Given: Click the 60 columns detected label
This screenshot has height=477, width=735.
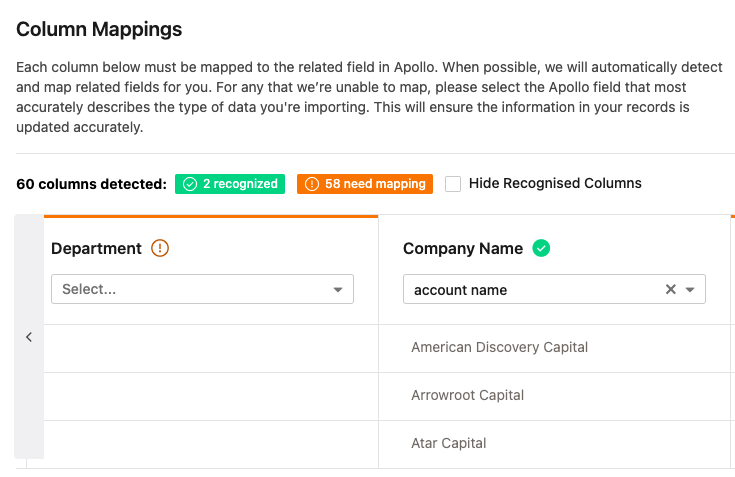Looking at the screenshot, I should (91, 184).
